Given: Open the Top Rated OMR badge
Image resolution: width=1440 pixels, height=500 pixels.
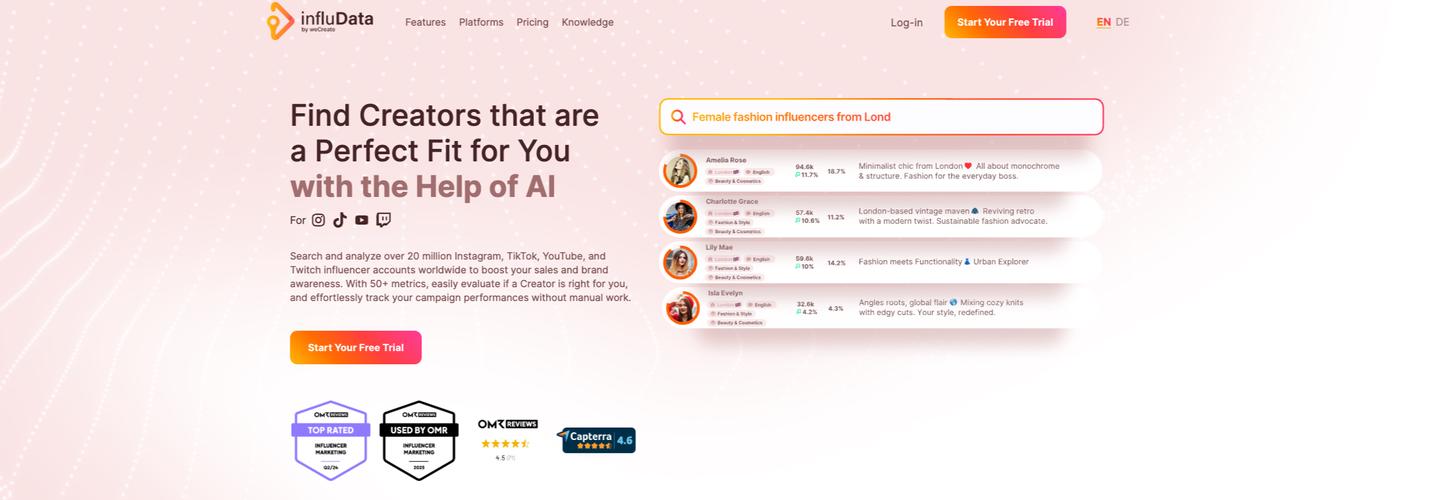Looking at the screenshot, I should (330, 441).
